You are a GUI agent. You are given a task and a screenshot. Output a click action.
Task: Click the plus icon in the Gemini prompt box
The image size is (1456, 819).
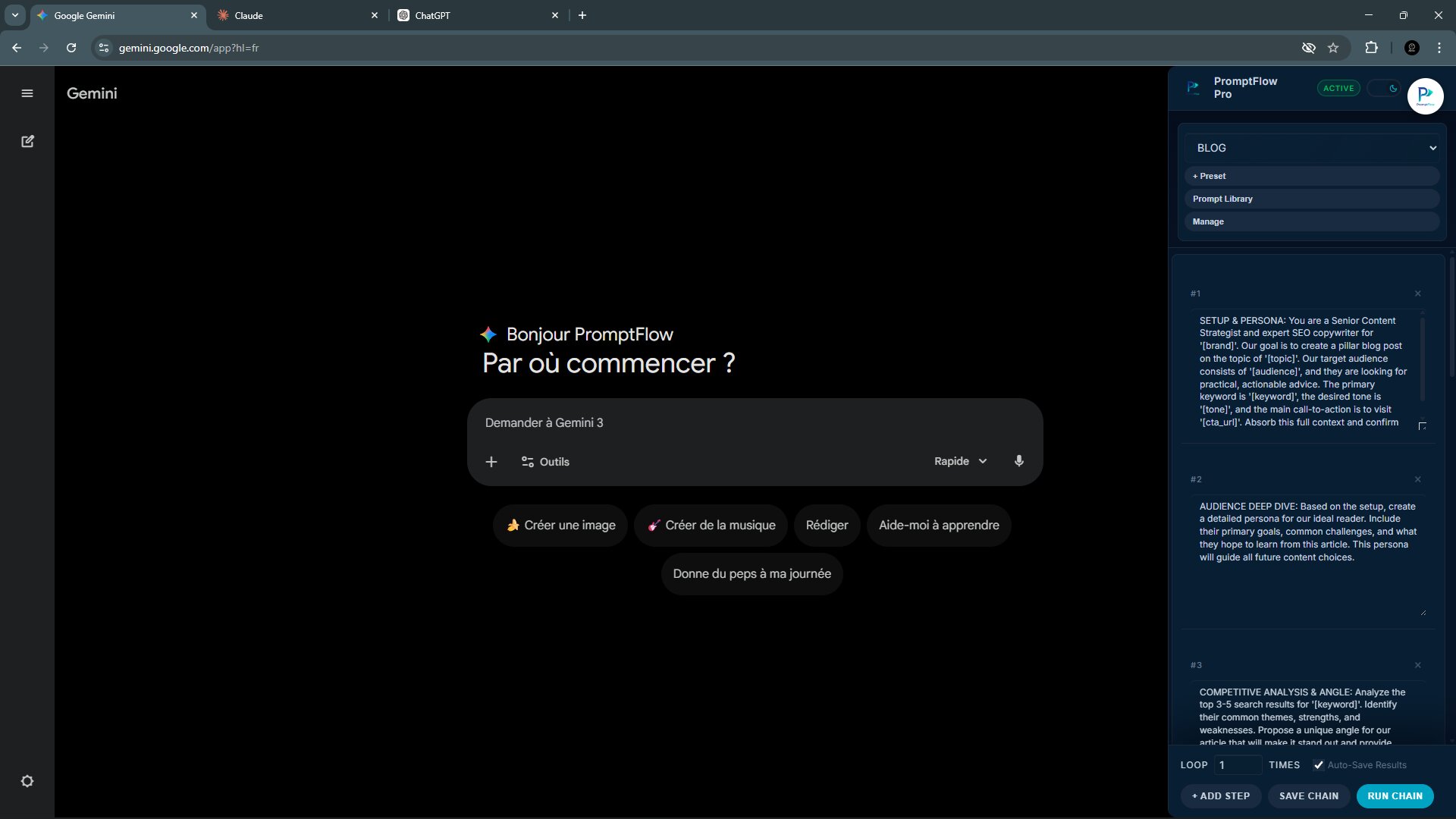pyautogui.click(x=491, y=462)
